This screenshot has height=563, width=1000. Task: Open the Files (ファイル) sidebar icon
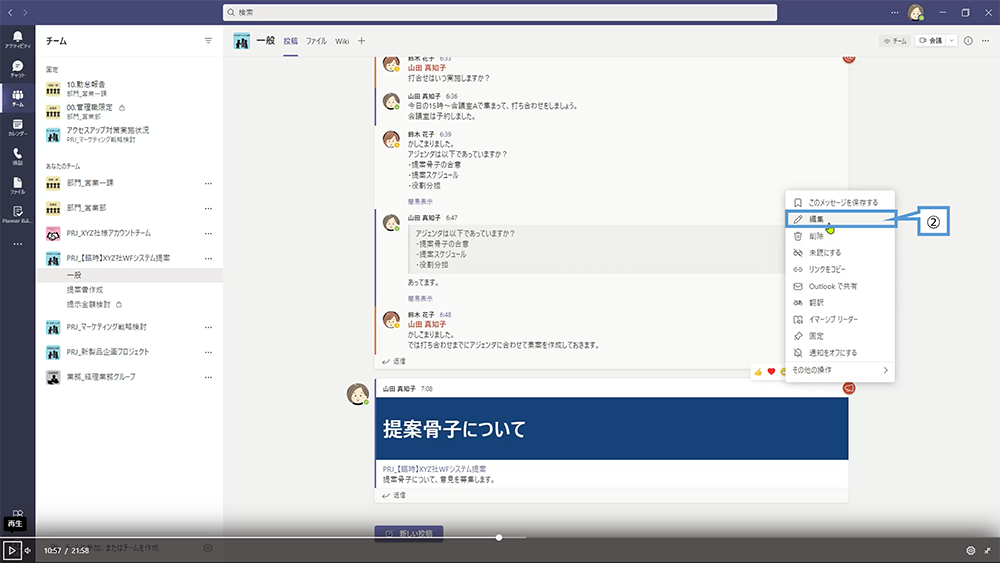tap(17, 185)
